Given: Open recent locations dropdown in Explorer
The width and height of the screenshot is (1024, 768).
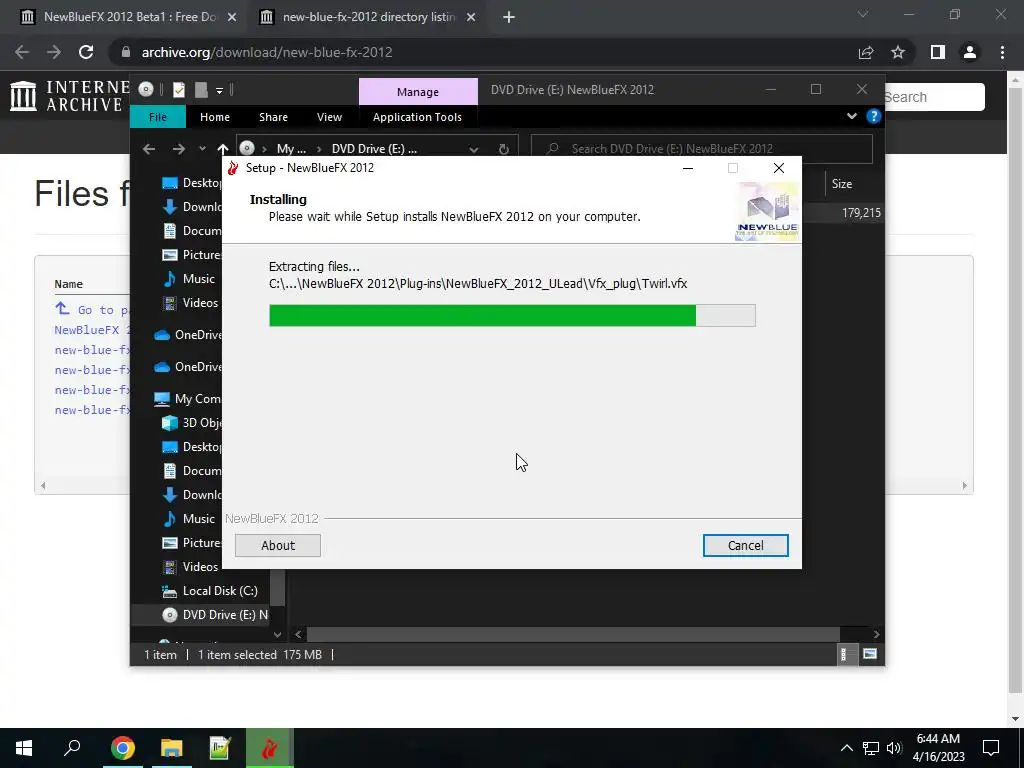Looking at the screenshot, I should [x=202, y=149].
